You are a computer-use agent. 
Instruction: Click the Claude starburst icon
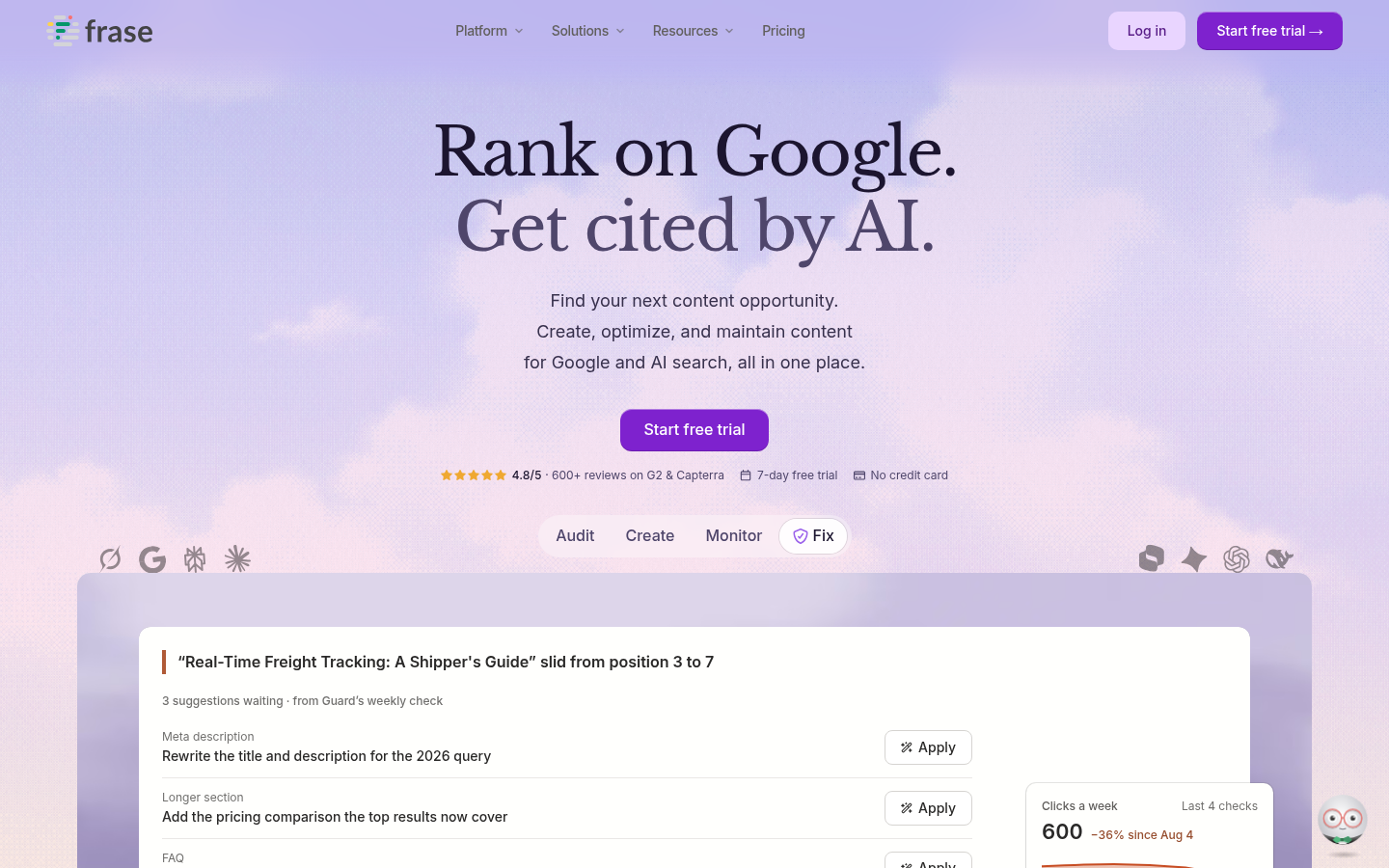pos(237,559)
